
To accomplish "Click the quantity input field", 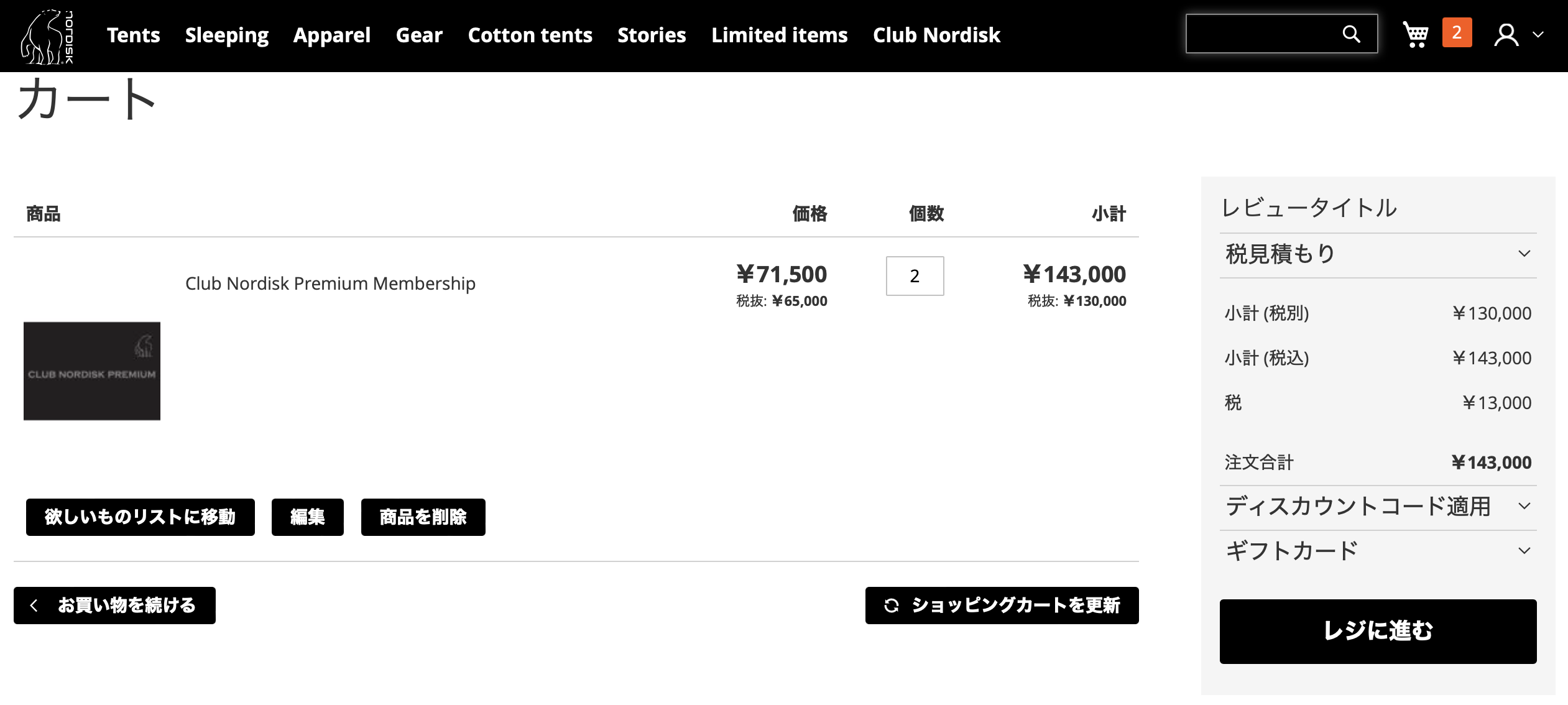I will (915, 276).
